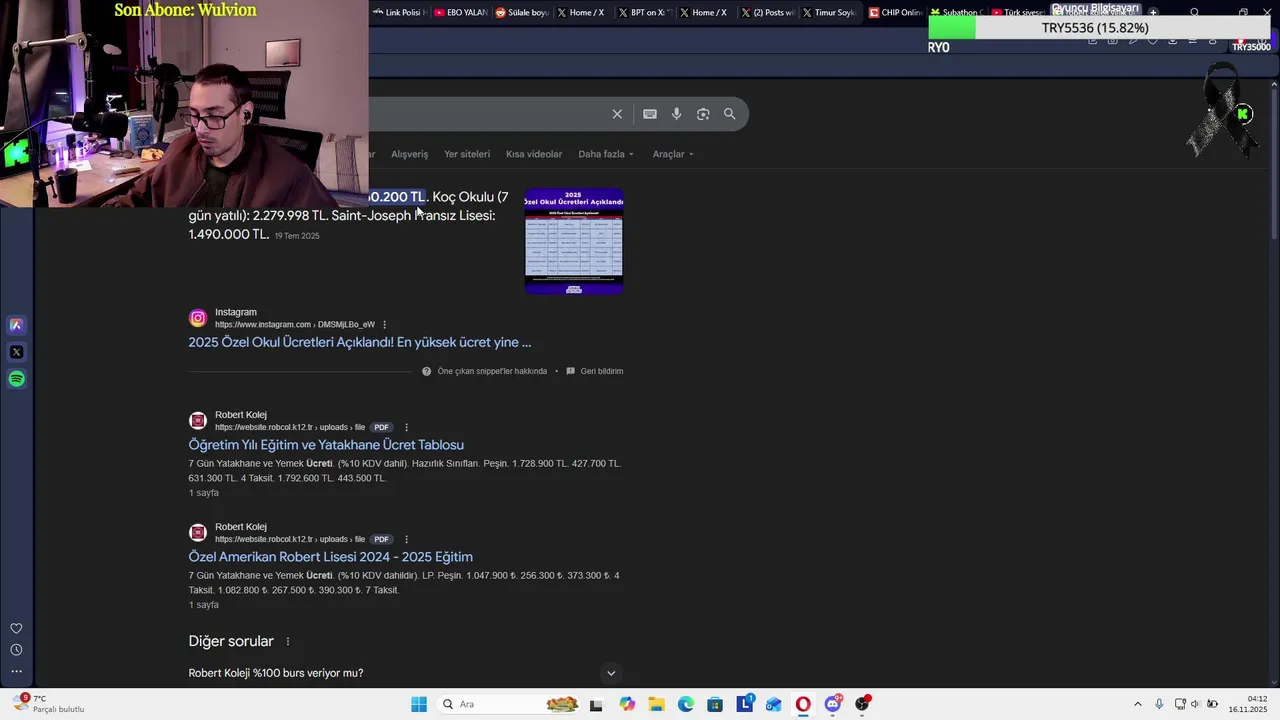Click the Windows taskbar Ara search box
Image resolution: width=1280 pixels, height=720 pixels.
click(x=507, y=704)
